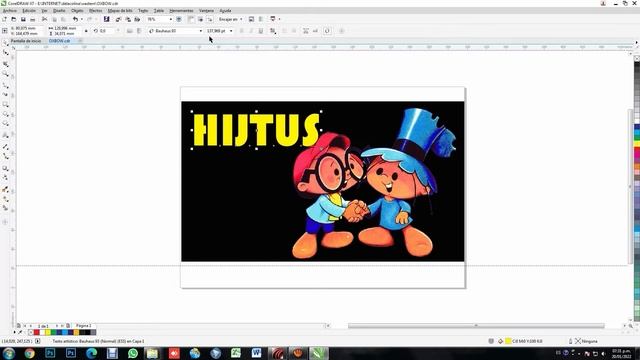Open Microsoft Word from taskbar
The image size is (640, 360).
(256, 353)
